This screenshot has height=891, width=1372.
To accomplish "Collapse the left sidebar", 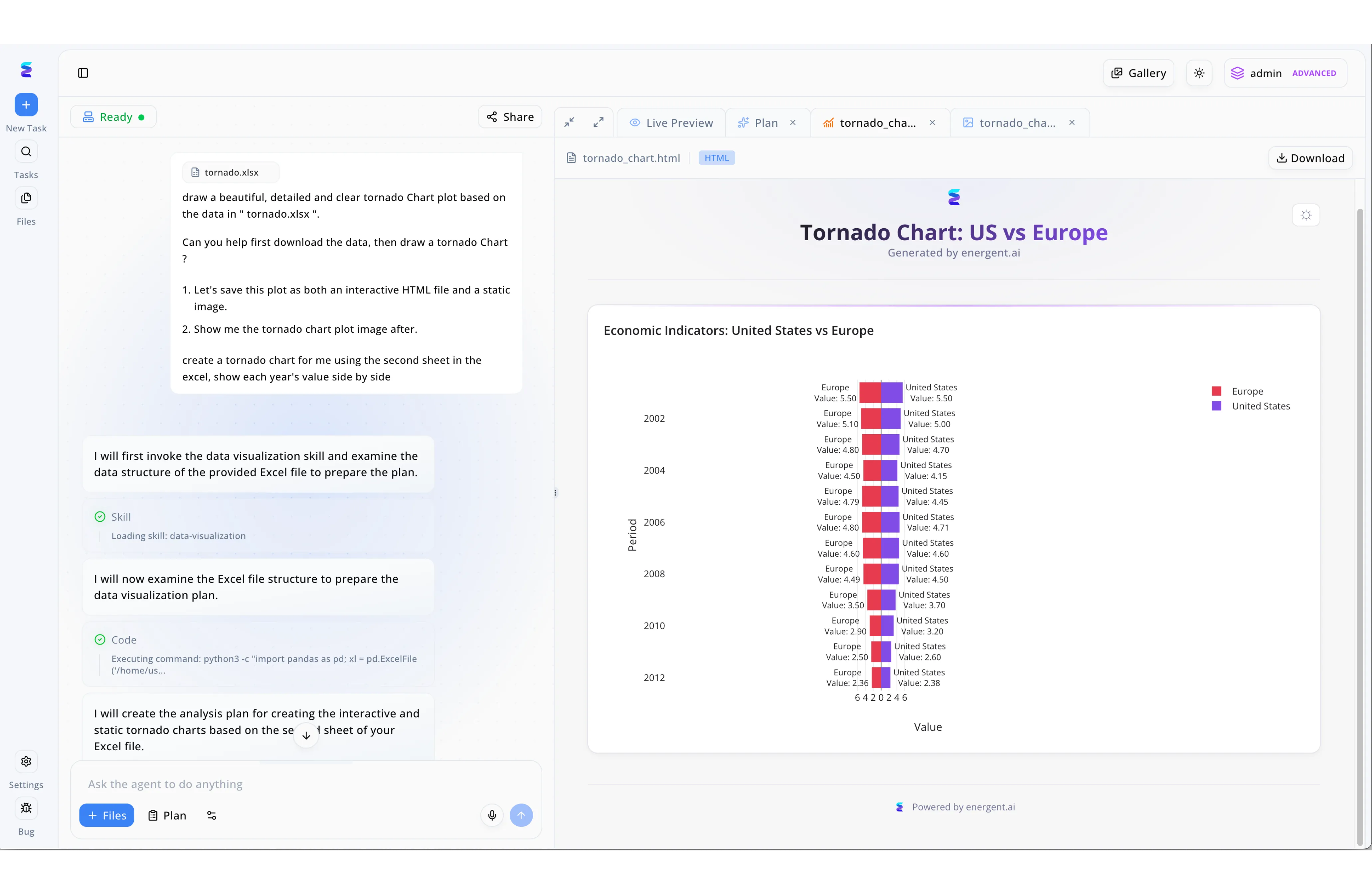I will click(x=83, y=73).
